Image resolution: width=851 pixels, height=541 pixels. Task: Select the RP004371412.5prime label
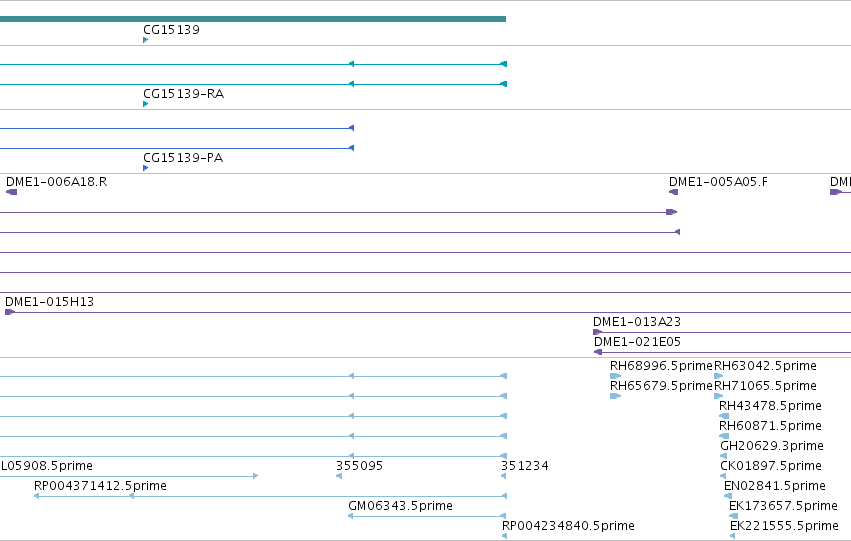pyautogui.click(x=100, y=486)
